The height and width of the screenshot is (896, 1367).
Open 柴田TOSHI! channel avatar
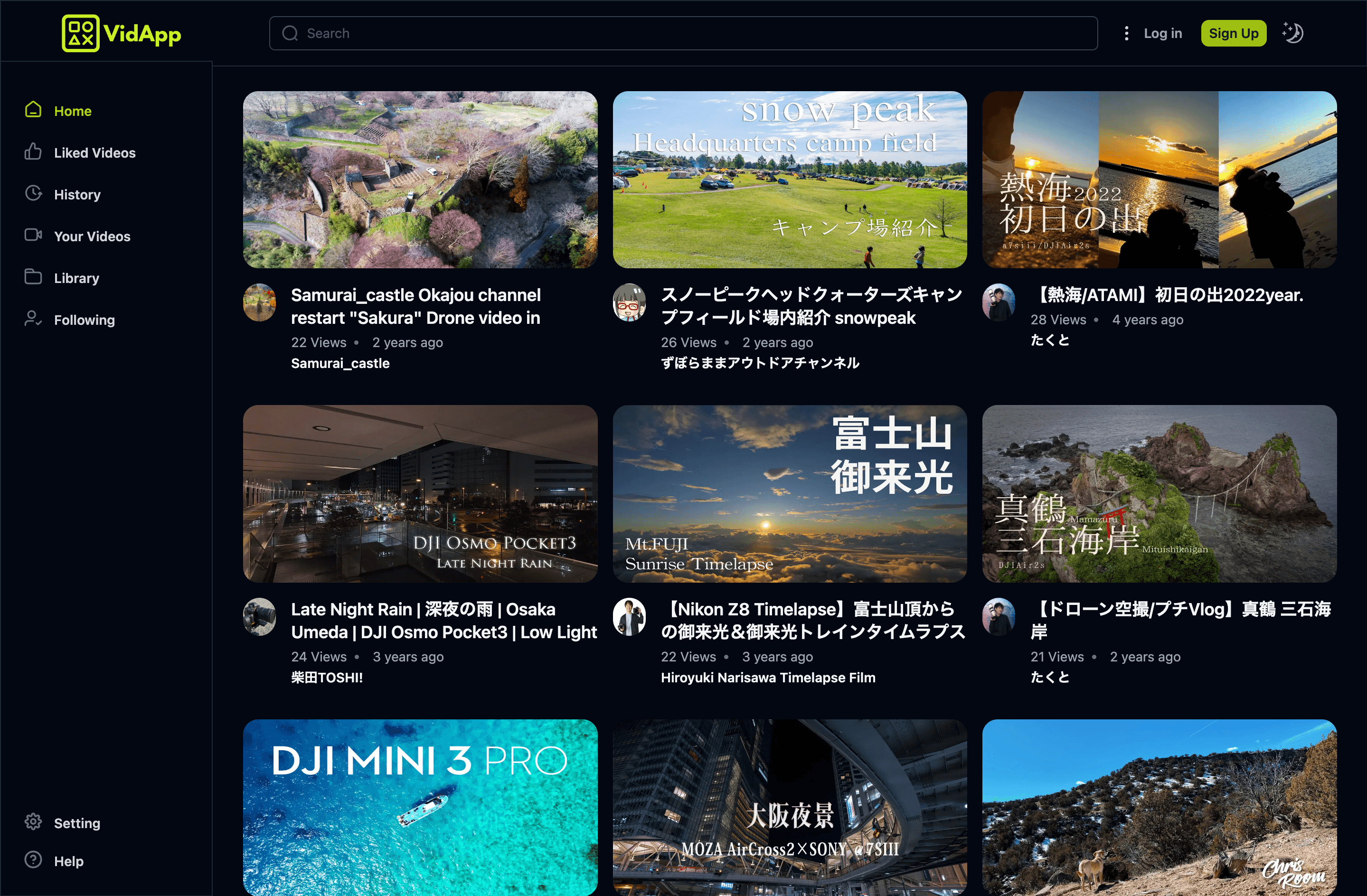pos(260,617)
